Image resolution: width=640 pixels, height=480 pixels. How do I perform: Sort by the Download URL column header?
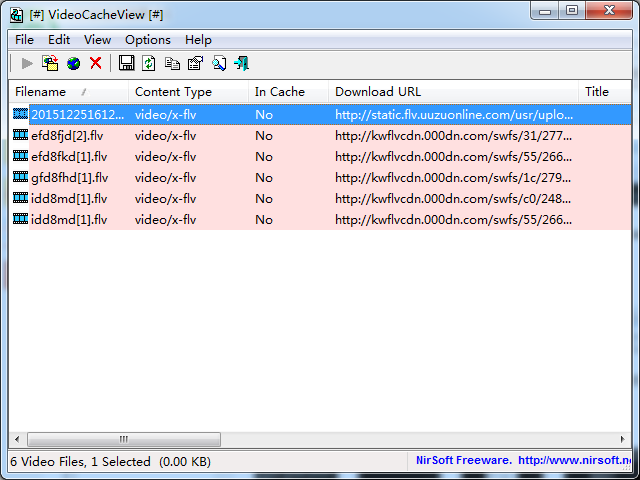point(378,92)
